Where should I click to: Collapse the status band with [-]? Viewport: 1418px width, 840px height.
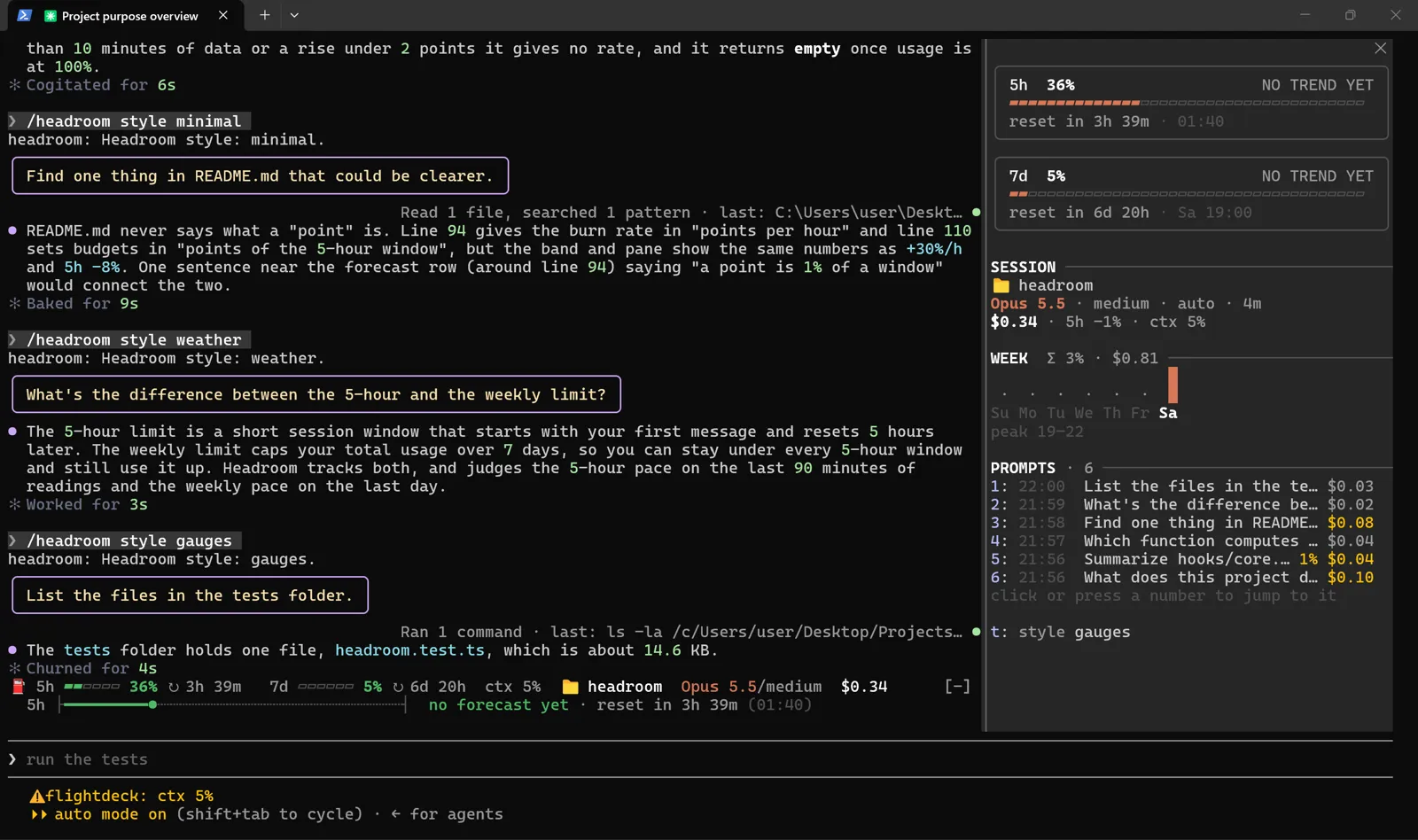[x=957, y=687]
